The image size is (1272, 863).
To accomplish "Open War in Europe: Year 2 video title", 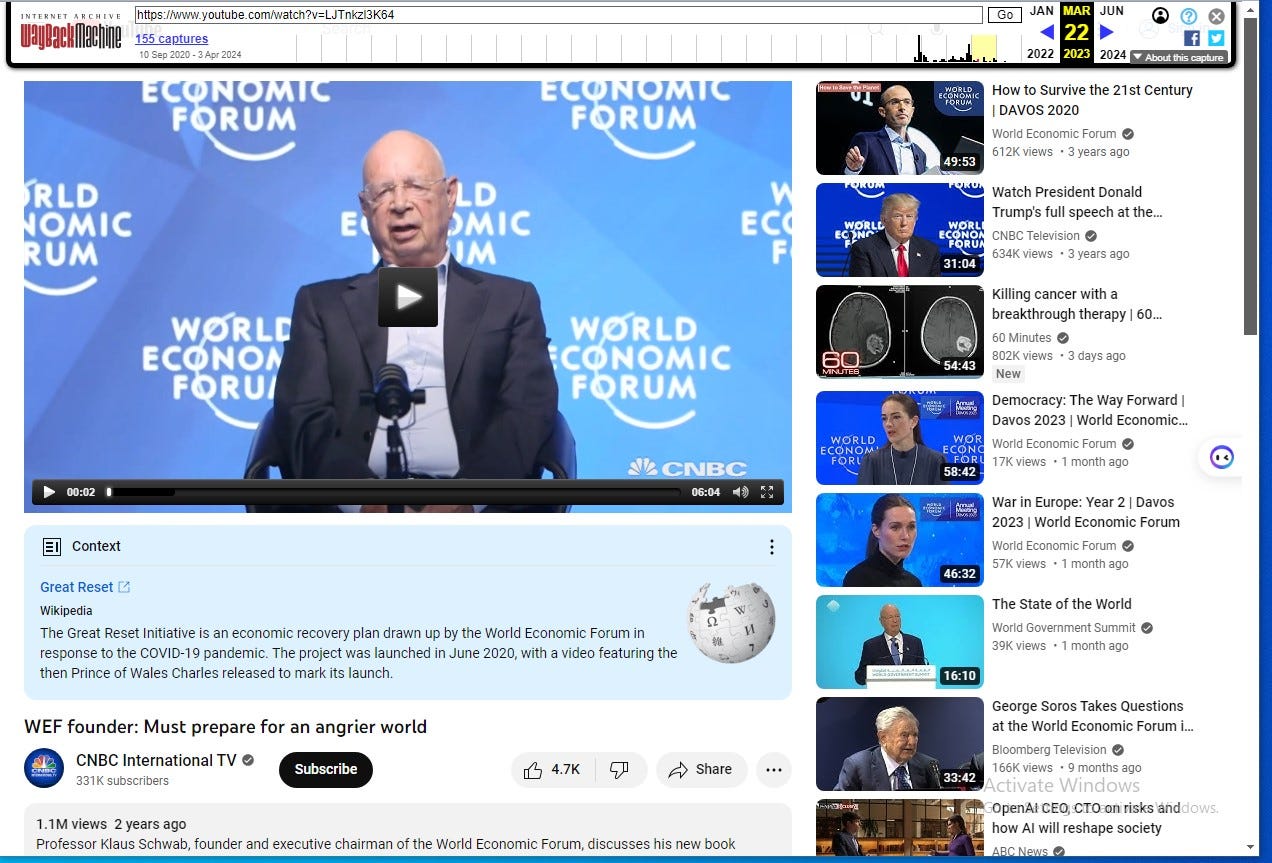I will click(x=1086, y=512).
